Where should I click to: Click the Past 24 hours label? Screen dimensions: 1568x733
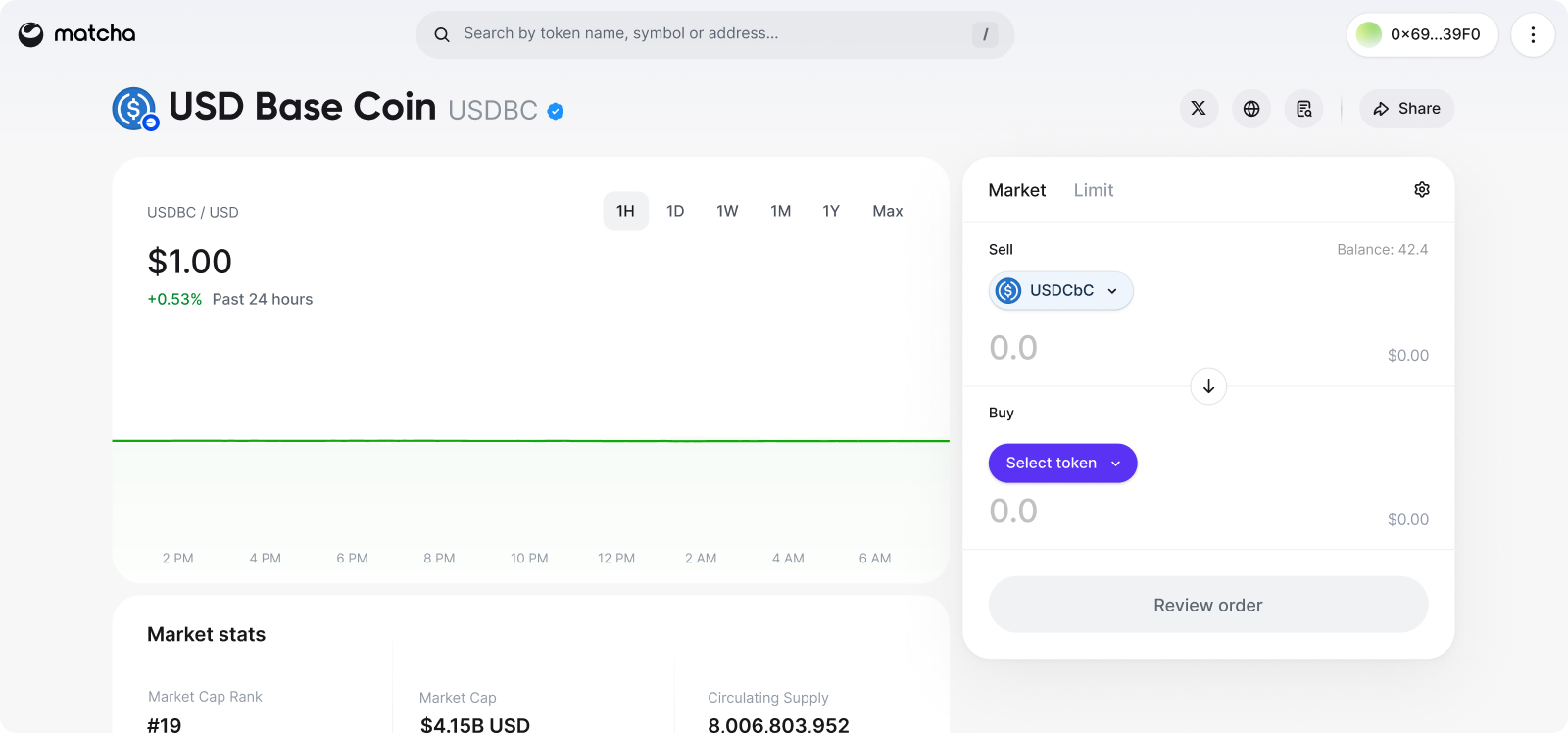pyautogui.click(x=263, y=300)
